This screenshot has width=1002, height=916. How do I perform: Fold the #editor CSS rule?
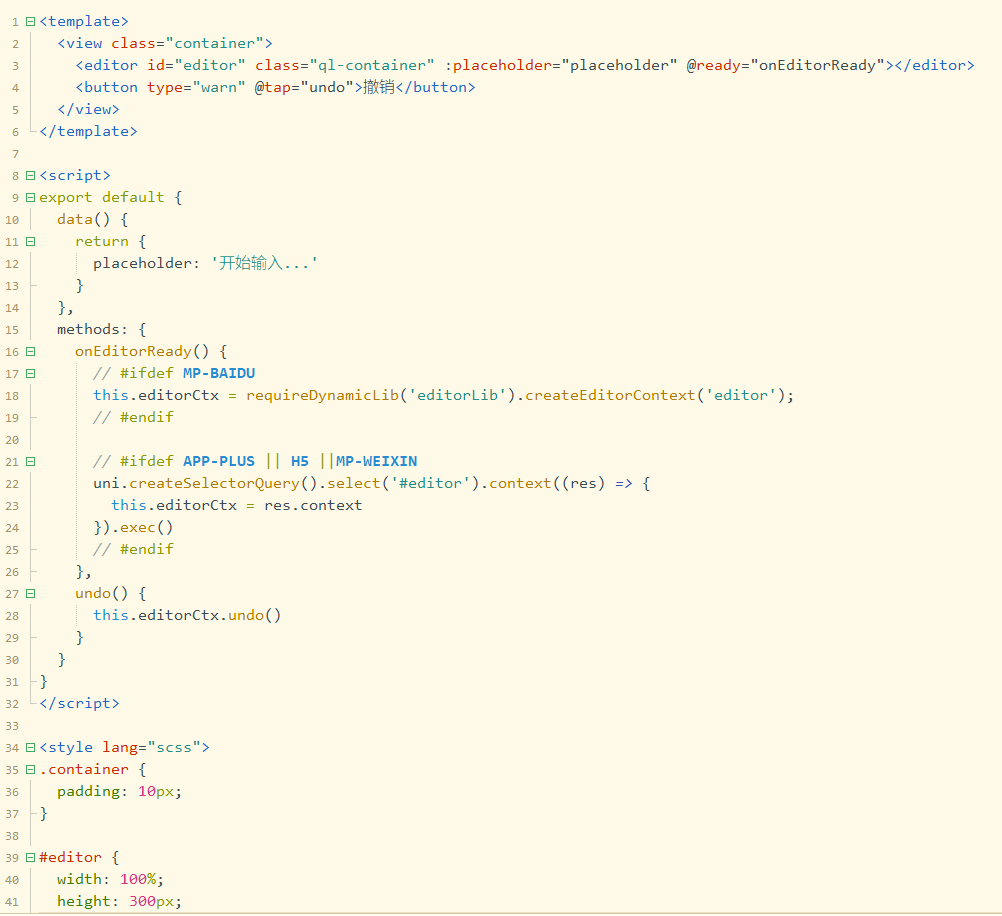coord(30,857)
